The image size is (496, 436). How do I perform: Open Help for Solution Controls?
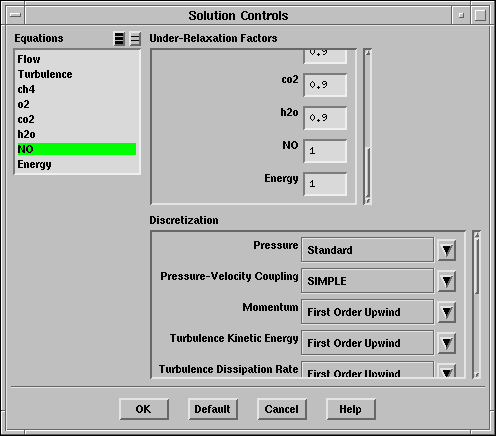click(351, 409)
